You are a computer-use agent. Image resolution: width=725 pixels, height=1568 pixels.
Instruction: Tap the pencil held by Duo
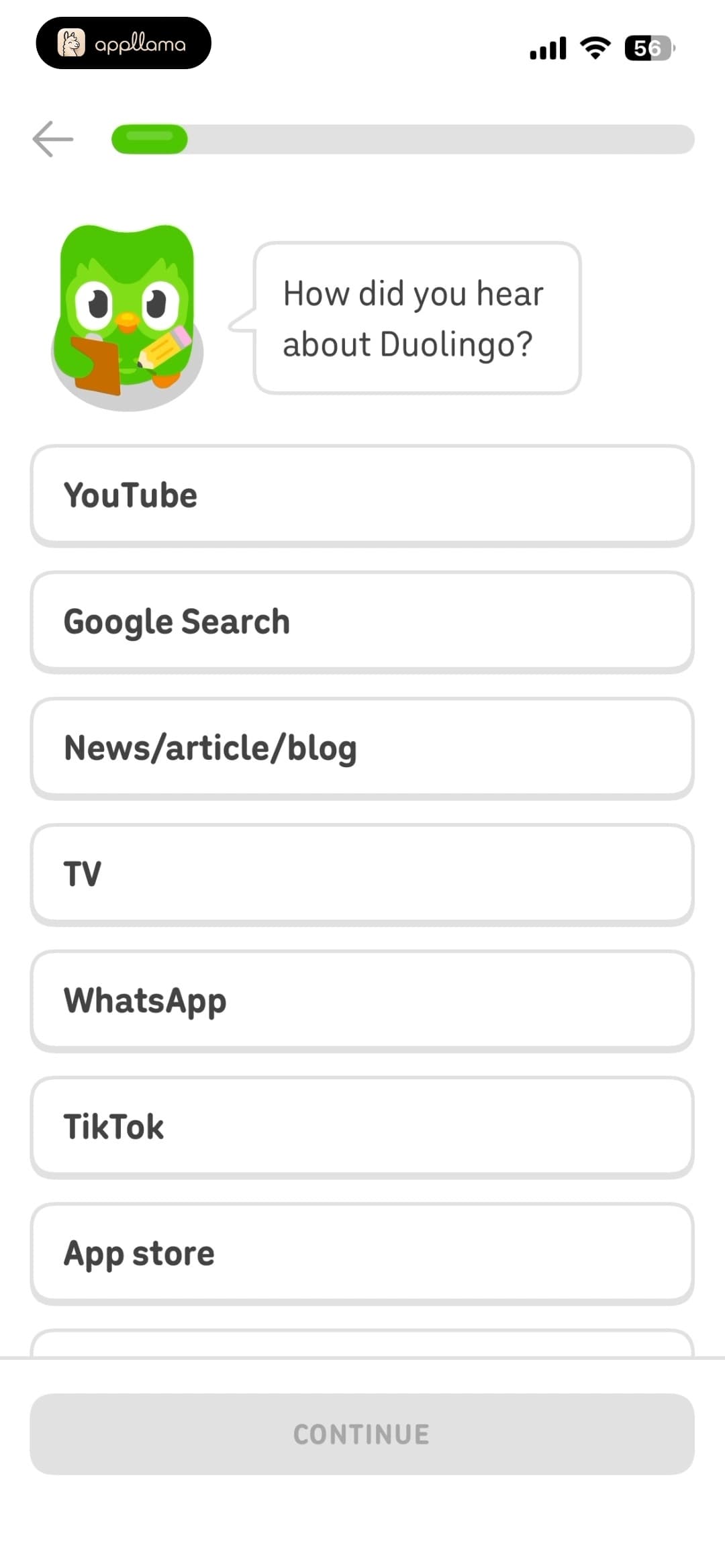click(x=165, y=348)
